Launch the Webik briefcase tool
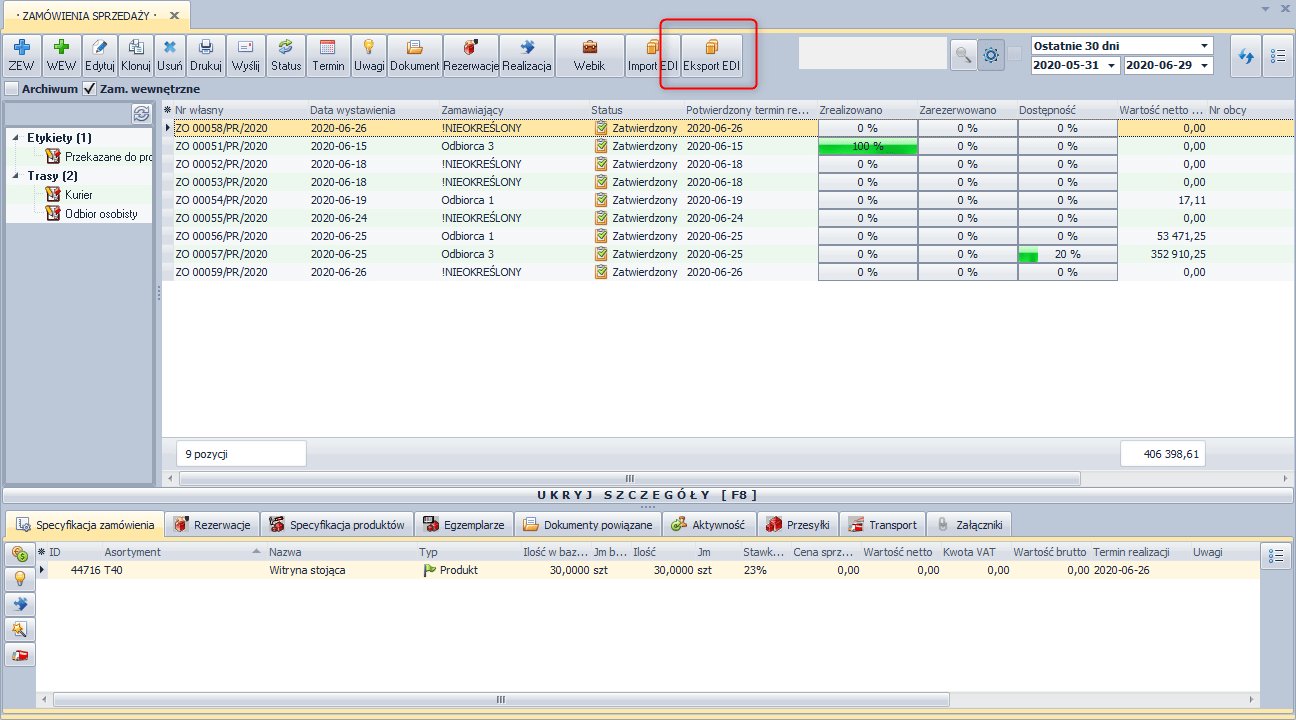This screenshot has height=720, width=1296. coord(590,55)
